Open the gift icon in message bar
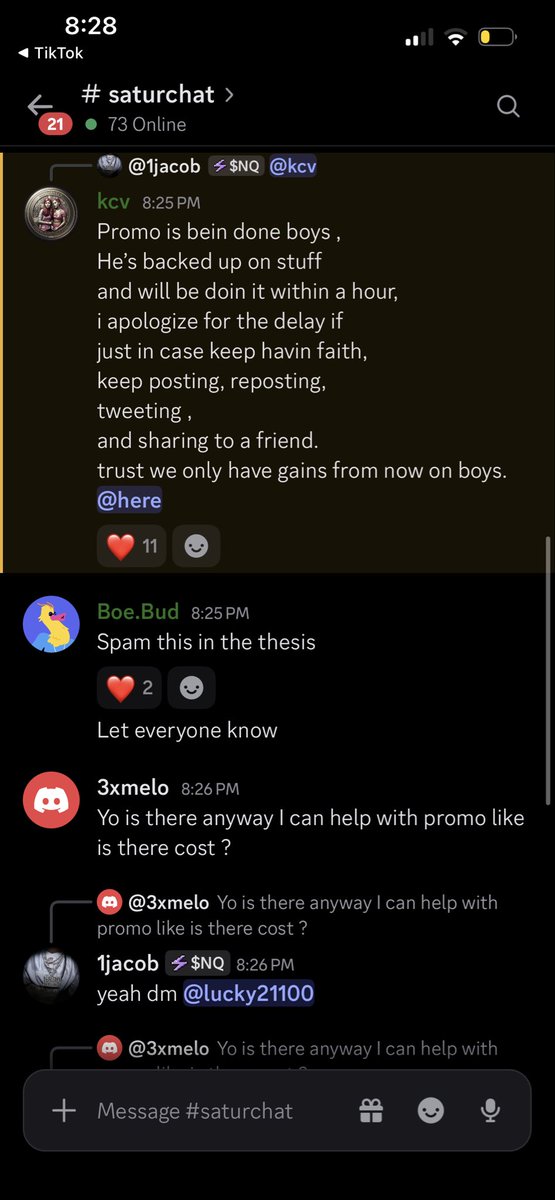Screen dimensions: 555x1200 371,1110
